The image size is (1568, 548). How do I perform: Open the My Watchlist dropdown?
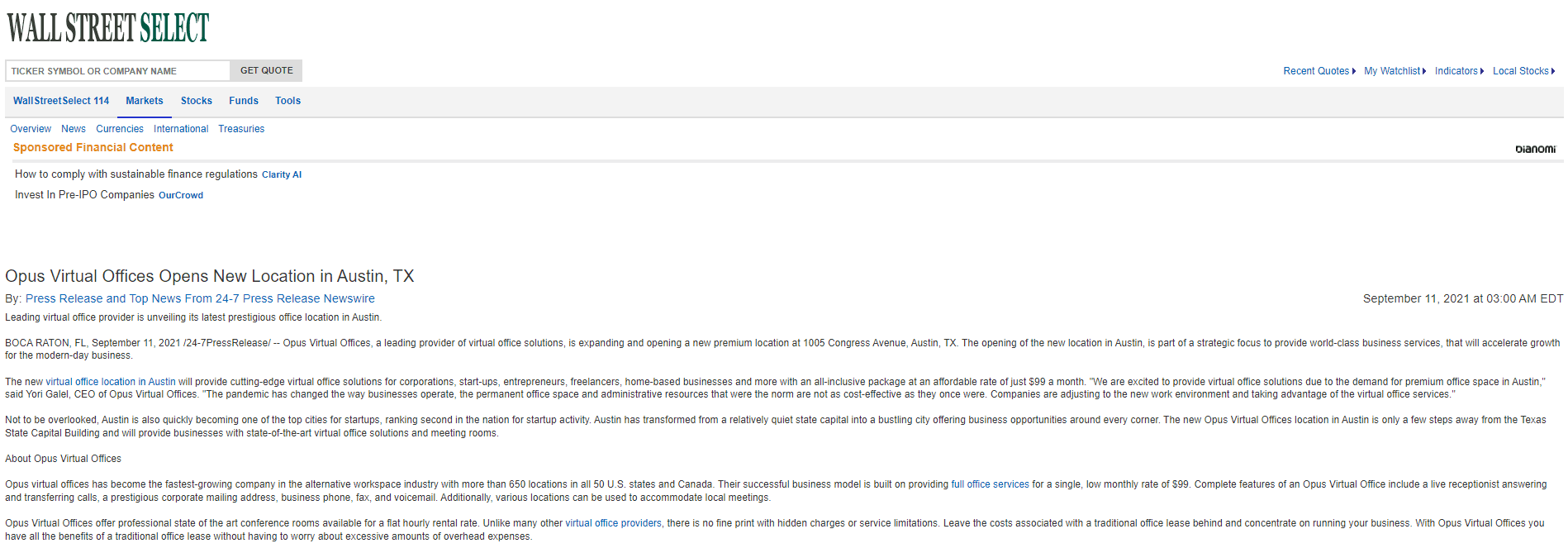coord(1394,71)
